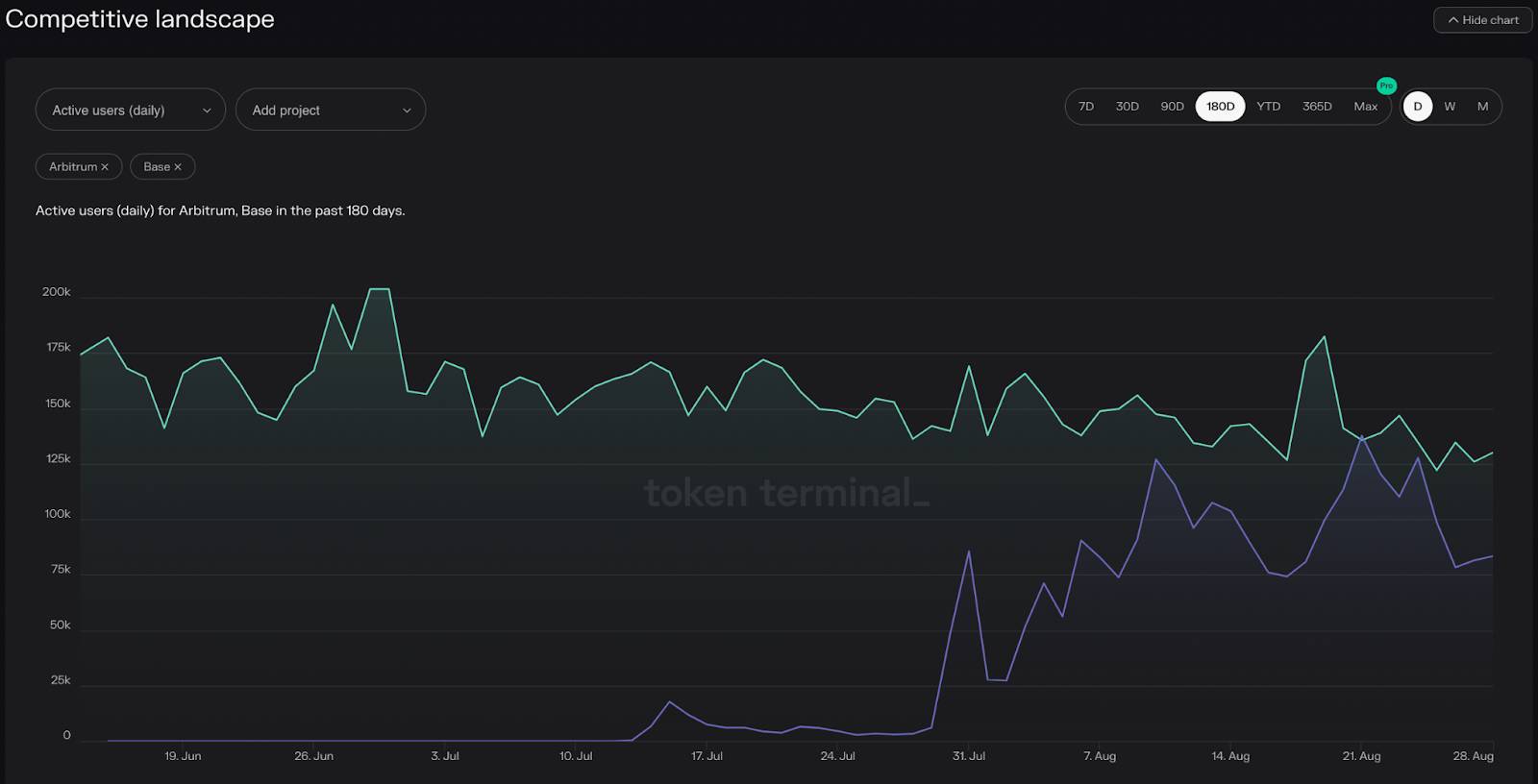Click the green Pro badge

1386,86
